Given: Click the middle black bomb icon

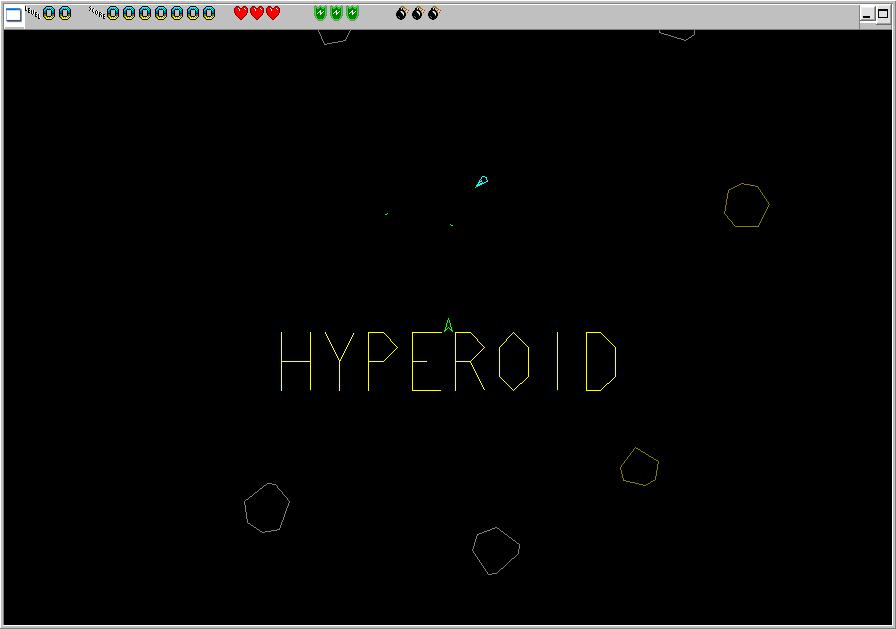Looking at the screenshot, I should point(417,13).
